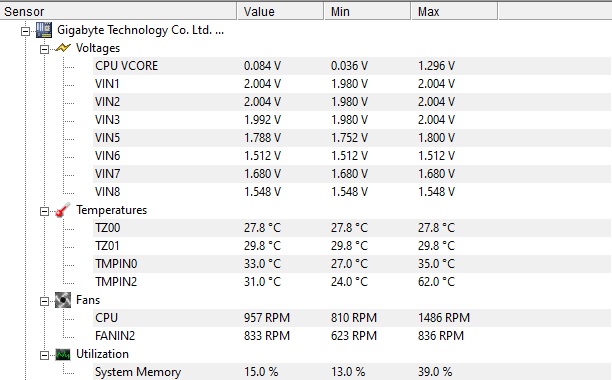This screenshot has width=612, height=380.
Task: Select the Gigabyte Technology Co. Ltd. node
Action: coord(141,30)
